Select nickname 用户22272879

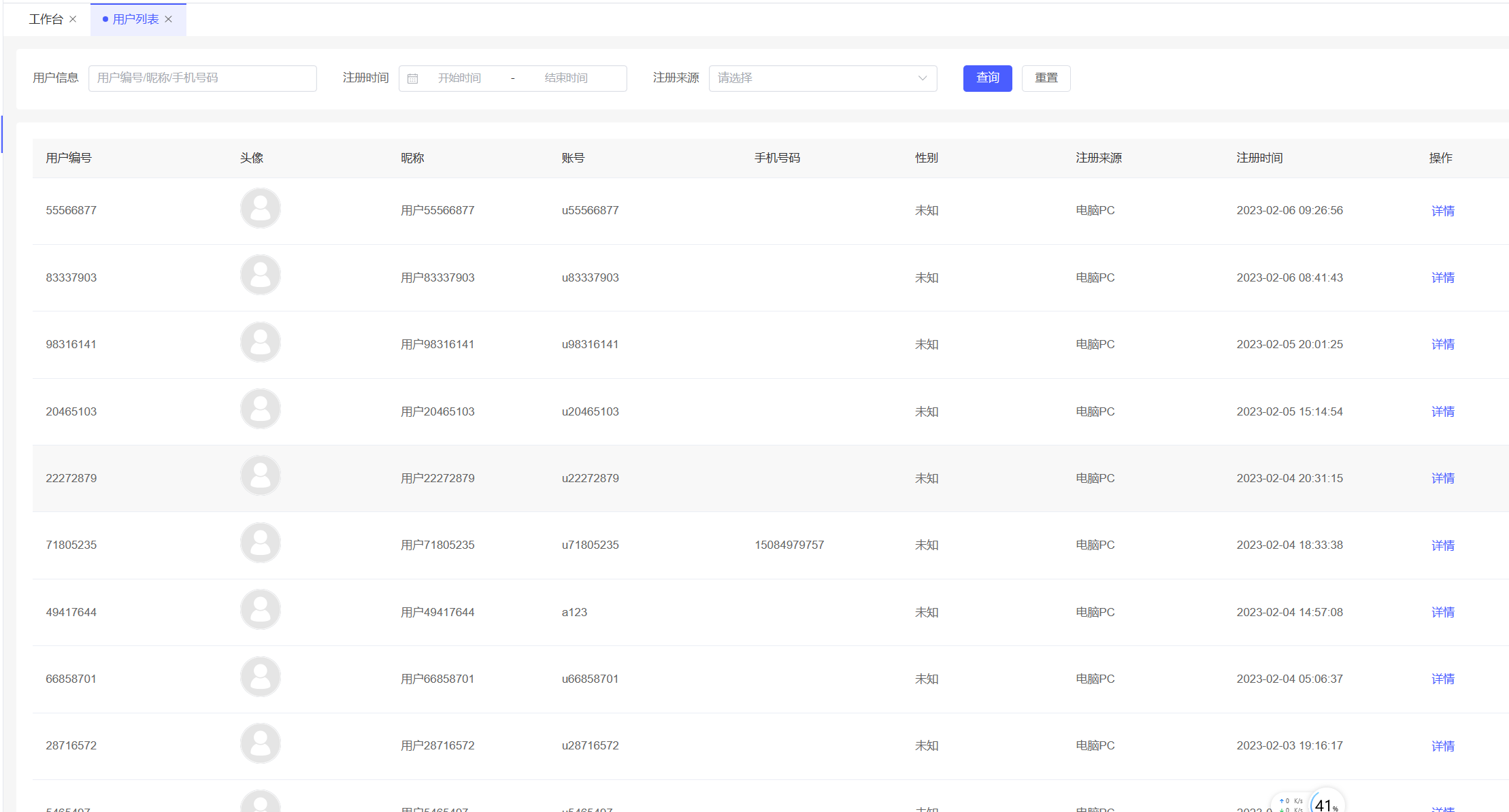click(437, 478)
